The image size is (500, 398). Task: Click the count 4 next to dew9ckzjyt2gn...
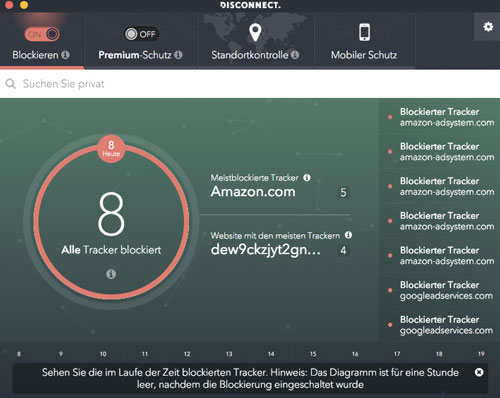pyautogui.click(x=343, y=250)
